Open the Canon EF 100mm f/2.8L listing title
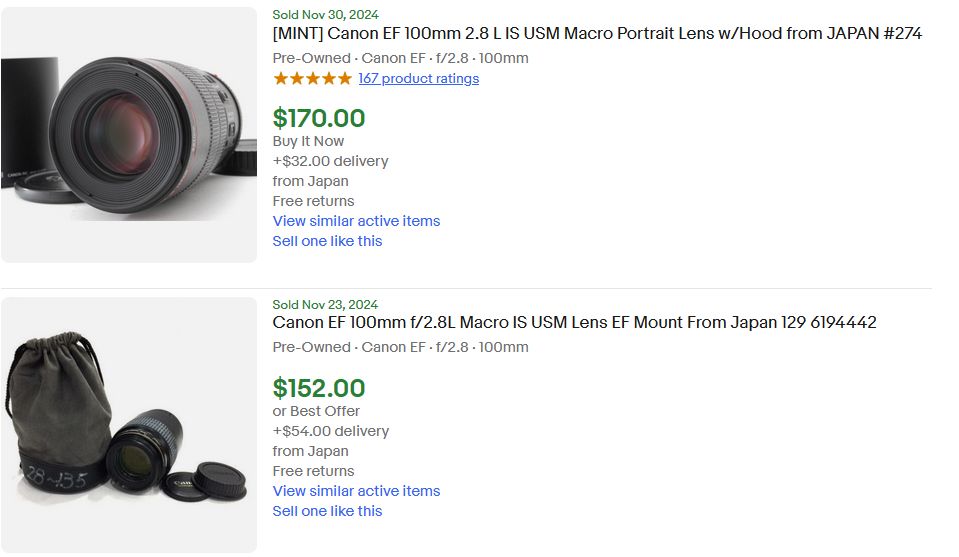This screenshot has height=557, width=959. point(574,322)
